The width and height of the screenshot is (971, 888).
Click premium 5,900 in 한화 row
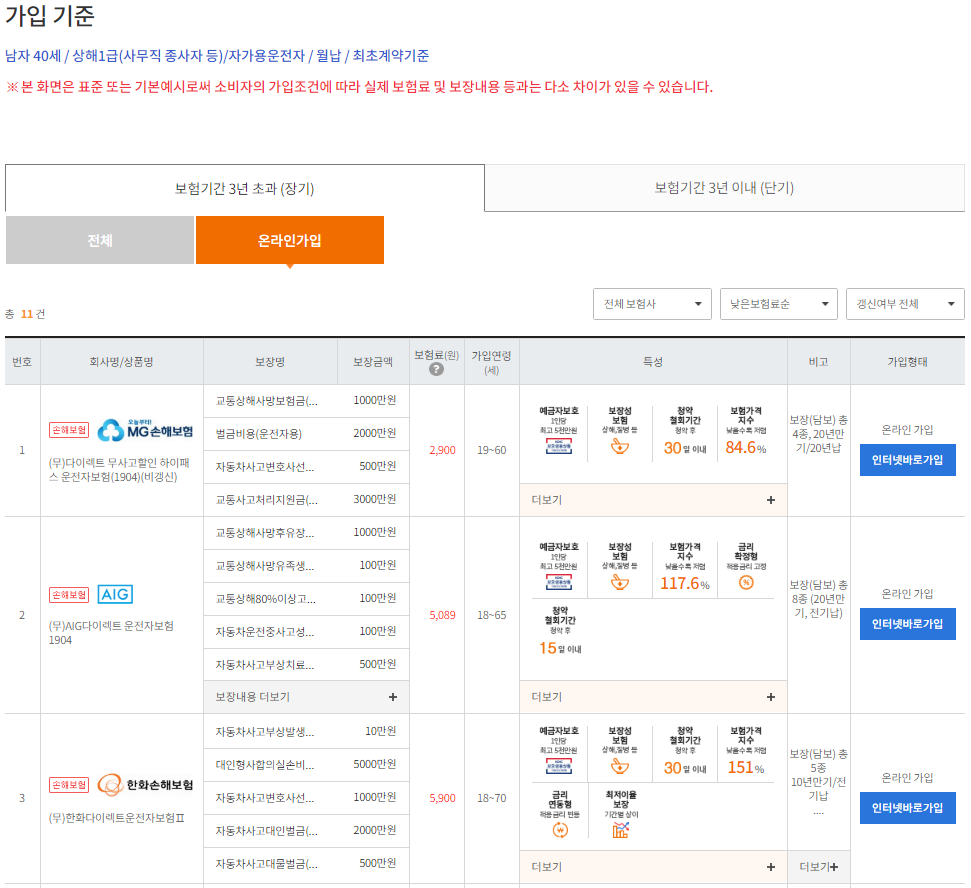442,798
